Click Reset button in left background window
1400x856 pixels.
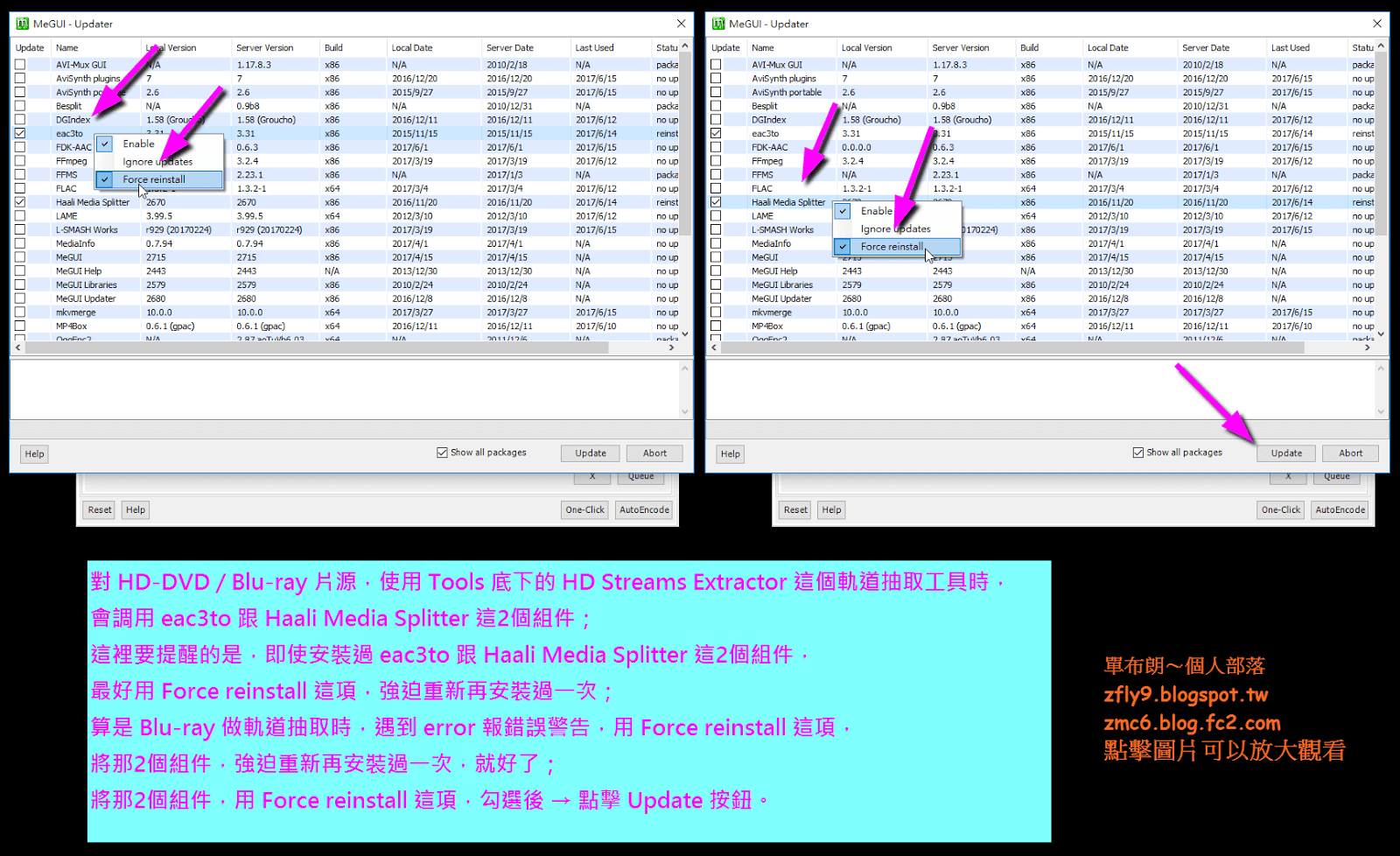coord(100,509)
